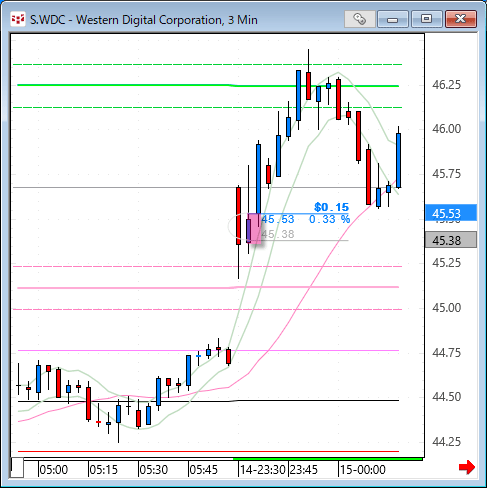Click the red CQG chart window icon
487x488 pixels.
click(x=18, y=19)
